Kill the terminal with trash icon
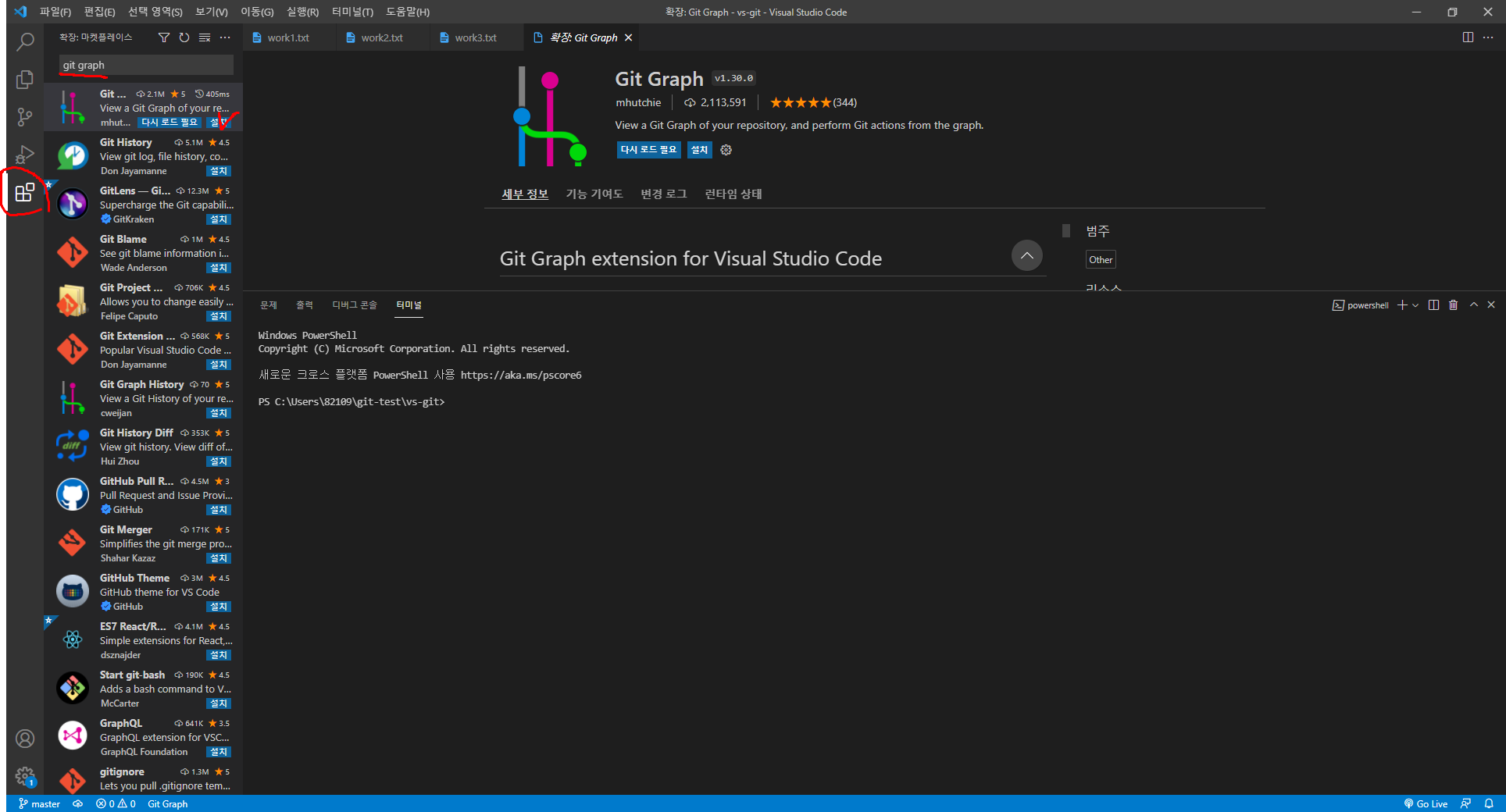 click(1453, 305)
